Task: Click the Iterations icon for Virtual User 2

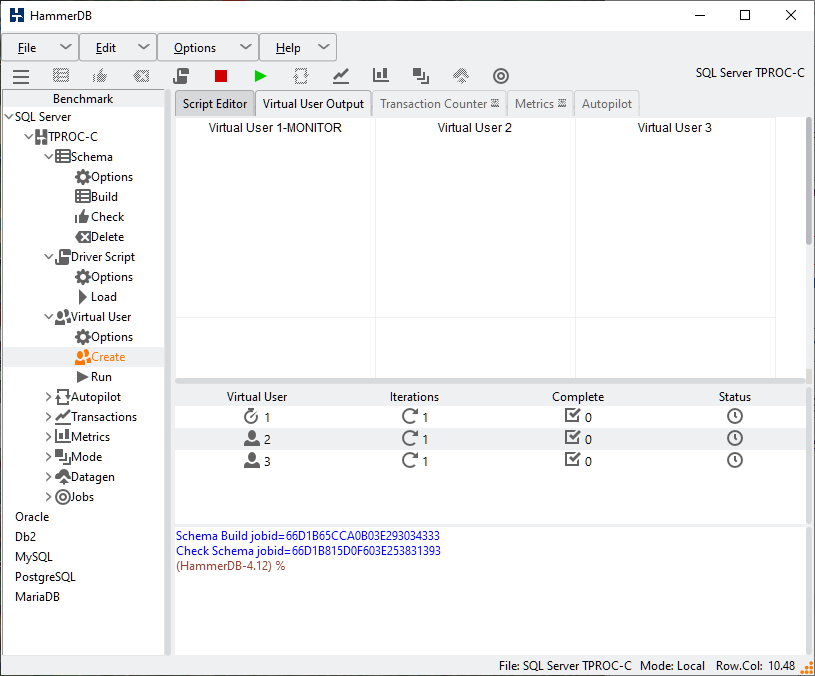Action: pos(410,438)
